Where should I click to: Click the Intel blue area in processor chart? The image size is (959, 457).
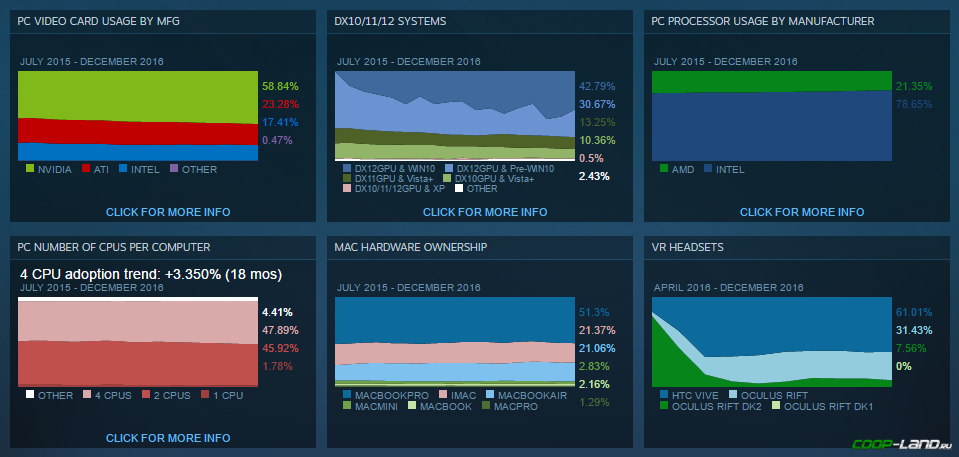pyautogui.click(x=772, y=125)
